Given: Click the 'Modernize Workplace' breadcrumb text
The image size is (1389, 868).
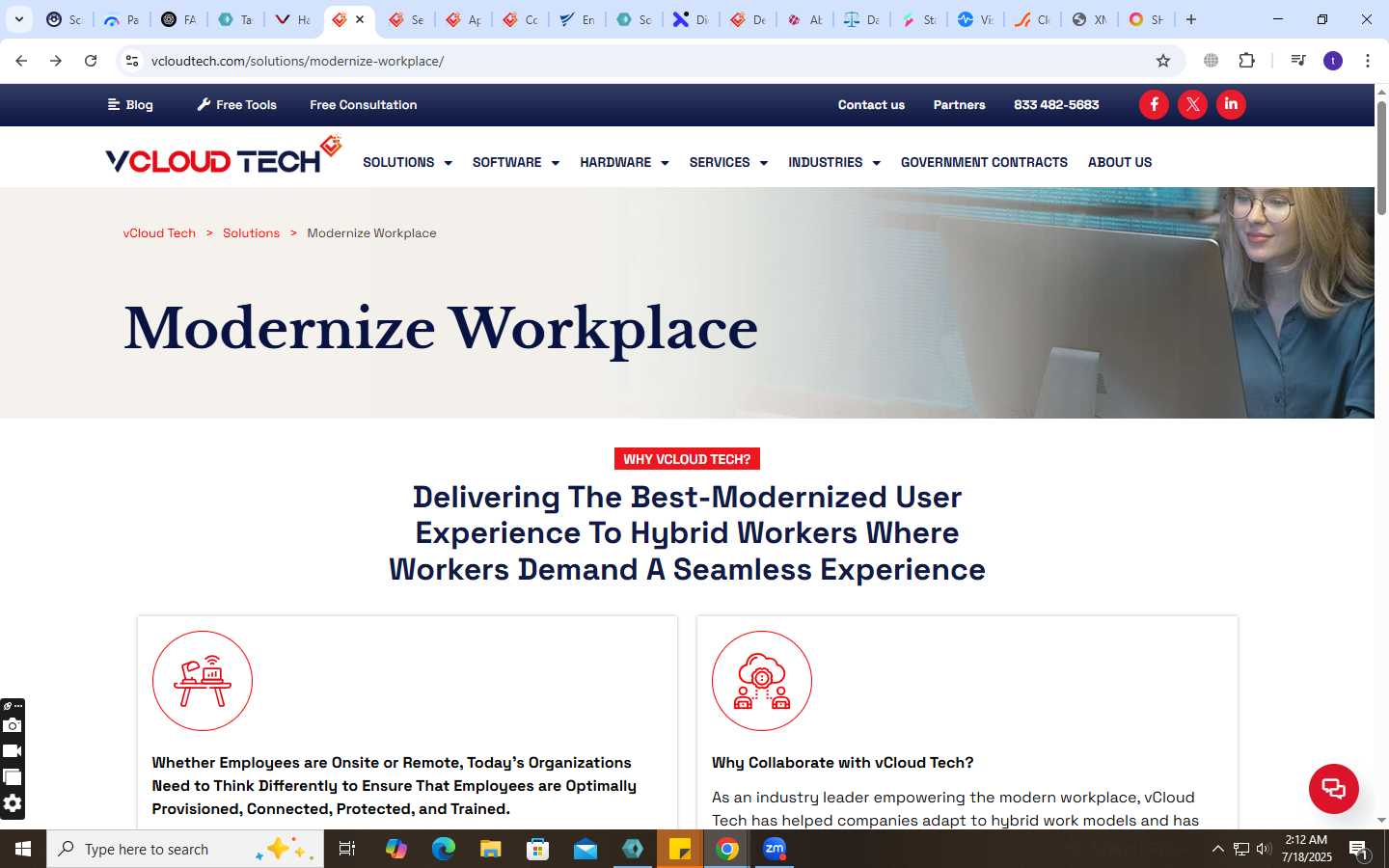Looking at the screenshot, I should (x=371, y=233).
